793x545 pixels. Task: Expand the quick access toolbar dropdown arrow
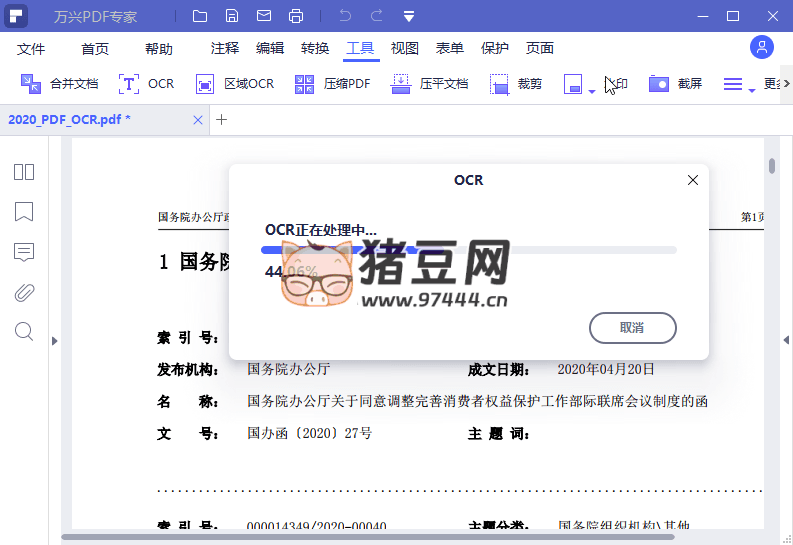click(x=409, y=16)
